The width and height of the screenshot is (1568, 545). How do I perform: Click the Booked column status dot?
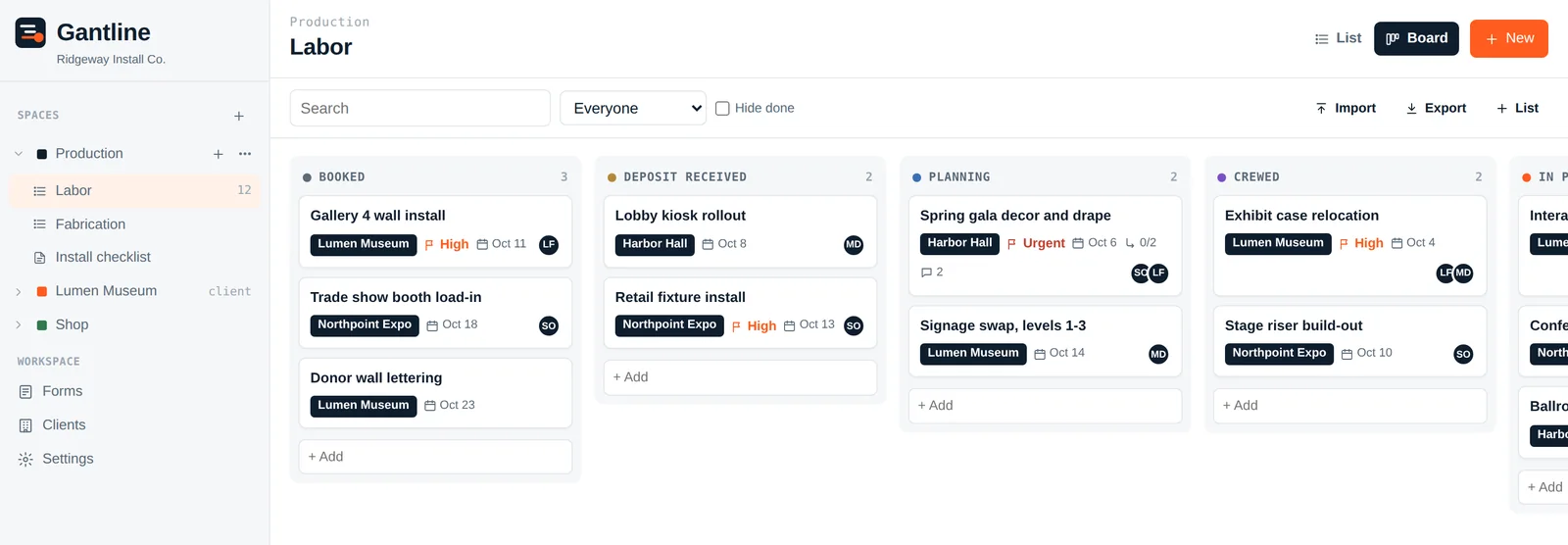pyautogui.click(x=307, y=177)
